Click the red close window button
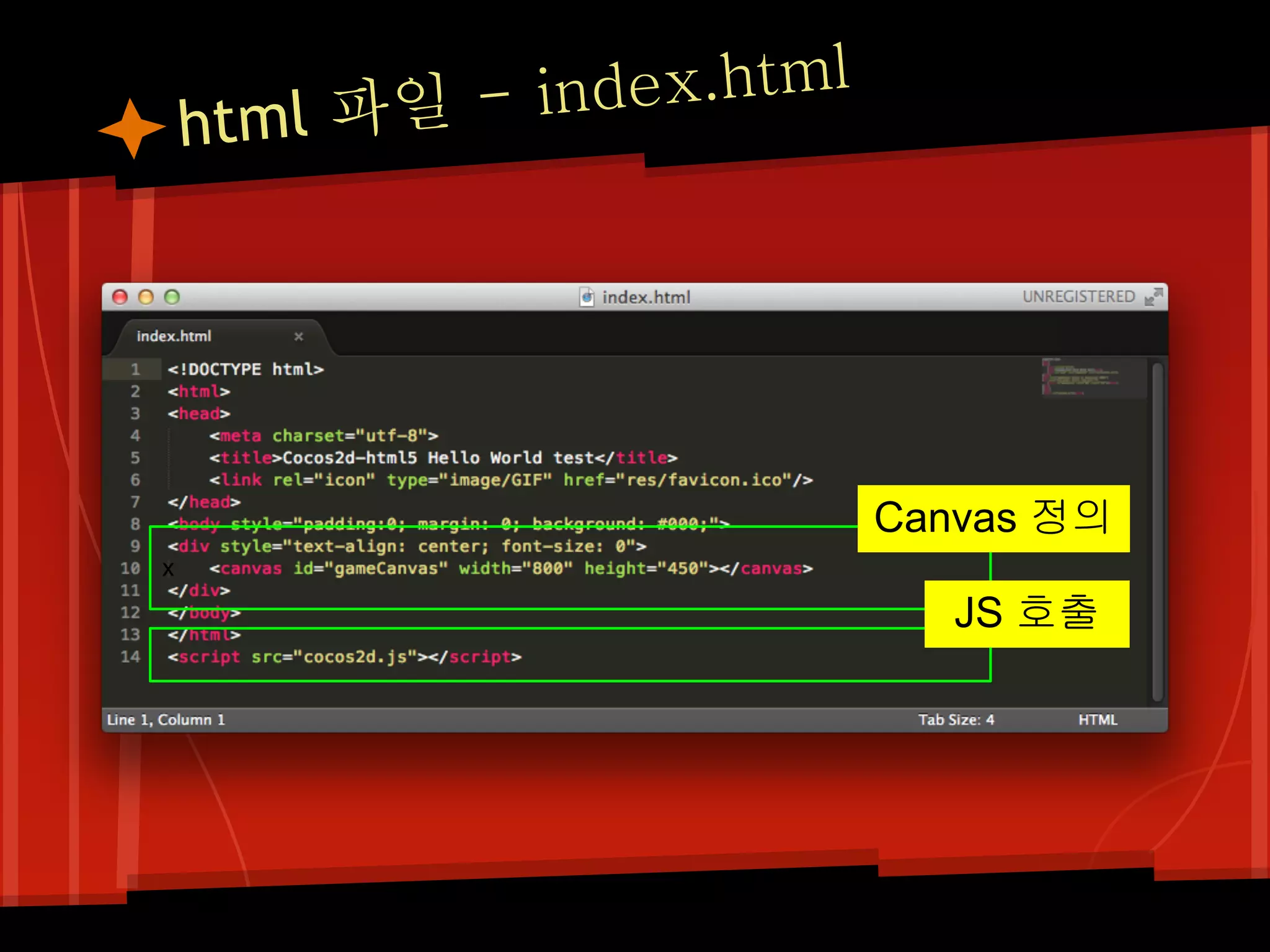 point(120,297)
